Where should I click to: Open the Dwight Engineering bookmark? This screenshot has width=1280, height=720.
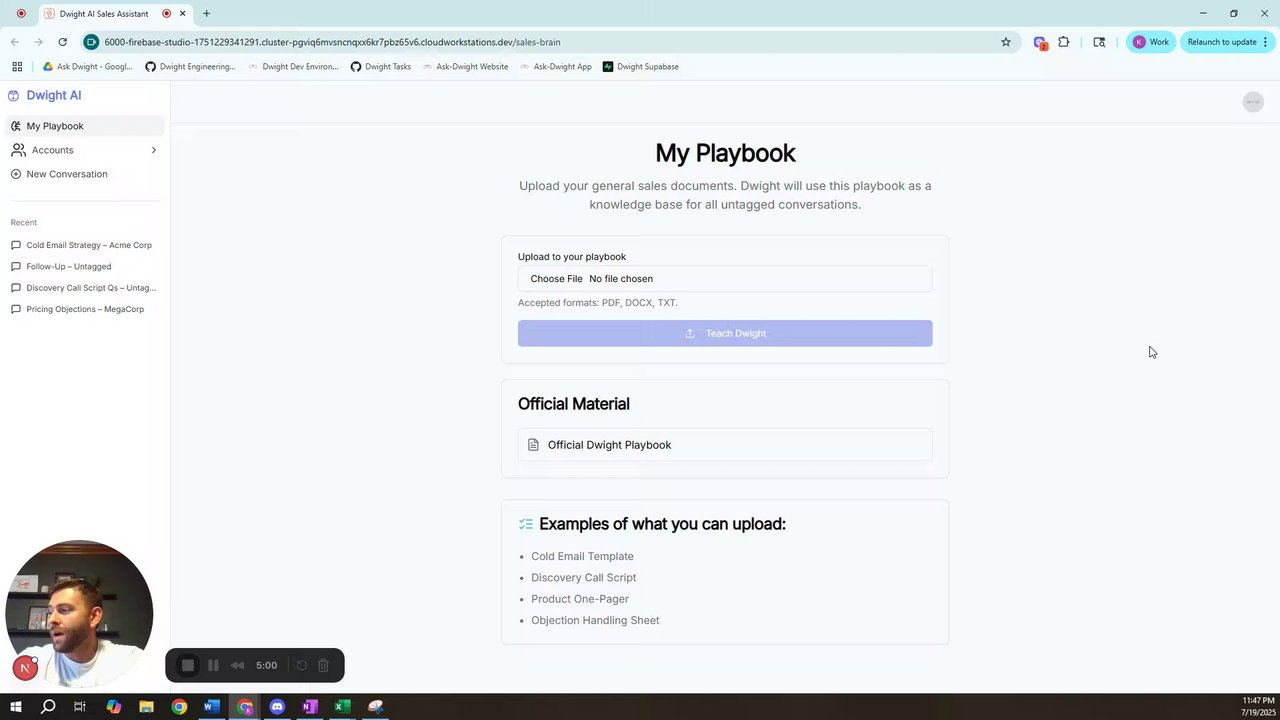pos(190,67)
